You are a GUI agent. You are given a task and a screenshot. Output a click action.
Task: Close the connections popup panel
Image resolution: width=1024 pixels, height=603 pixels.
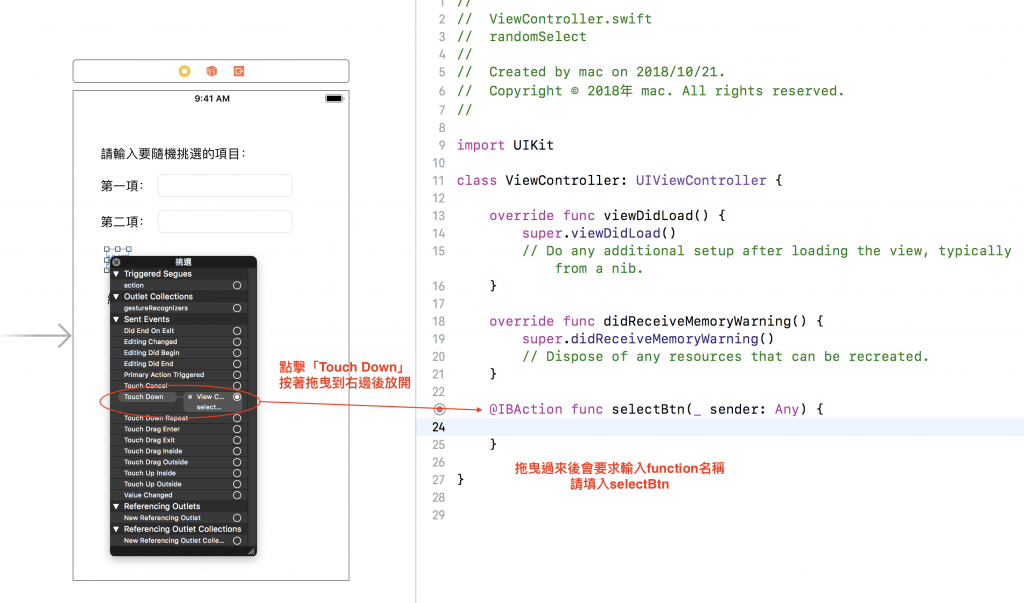[x=116, y=262]
